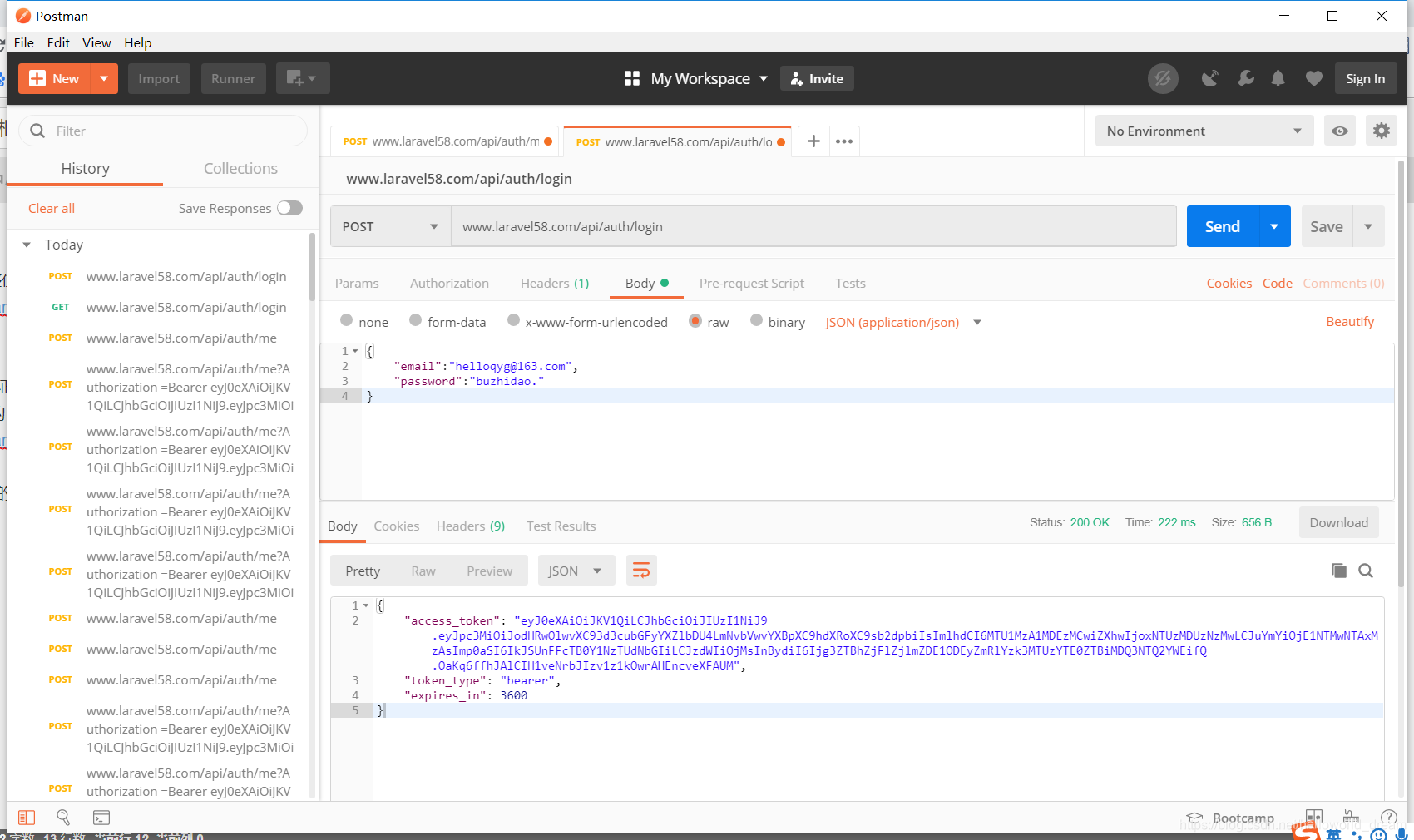Open No Environment dropdown
The width and height of the screenshot is (1414, 840).
coord(1204,131)
